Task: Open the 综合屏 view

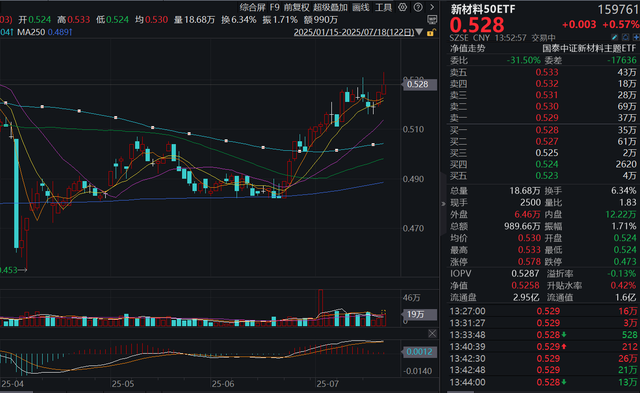Action: (252, 7)
